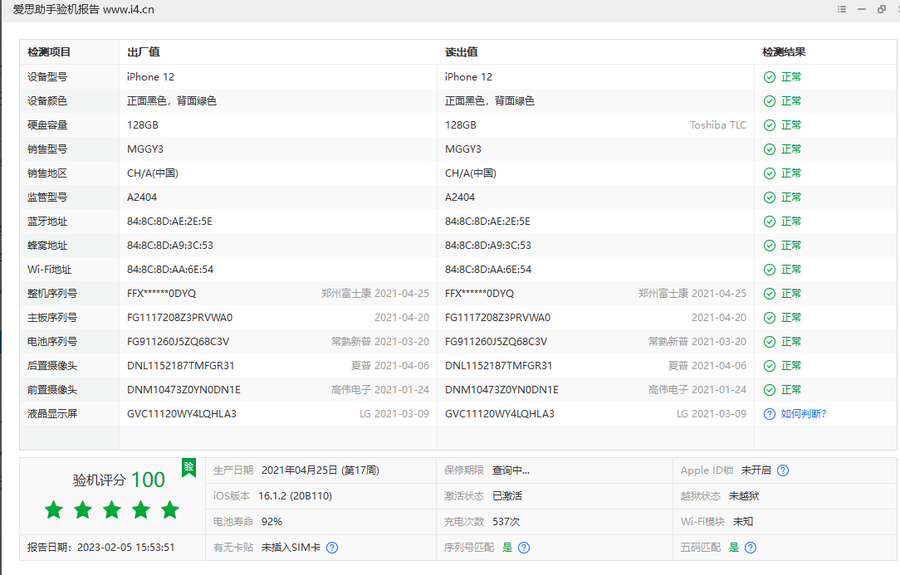
Task: Select factory mainboard serial FG1117208Z3PRVWA0
Action: pos(180,318)
